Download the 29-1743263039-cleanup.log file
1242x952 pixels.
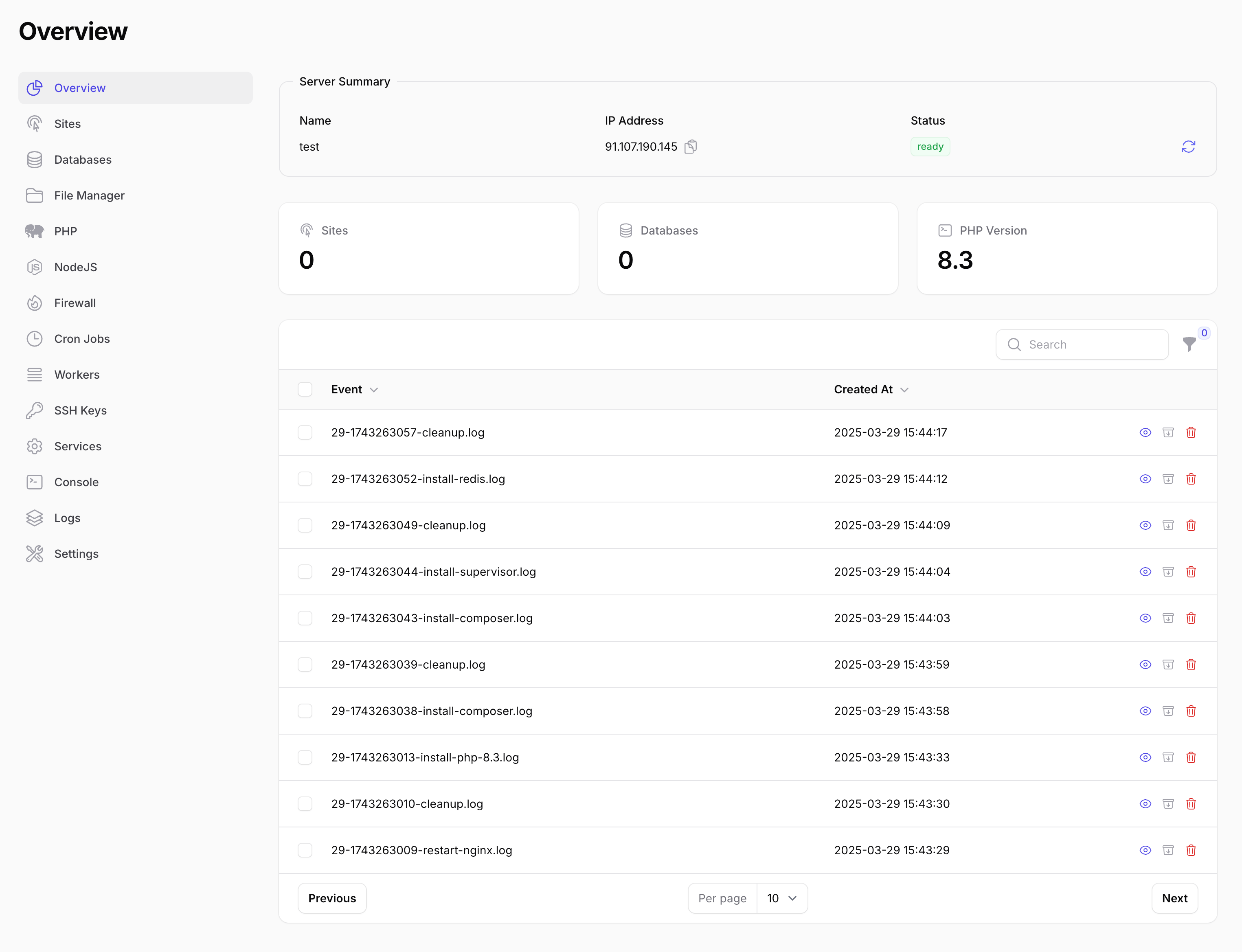[x=1168, y=665]
